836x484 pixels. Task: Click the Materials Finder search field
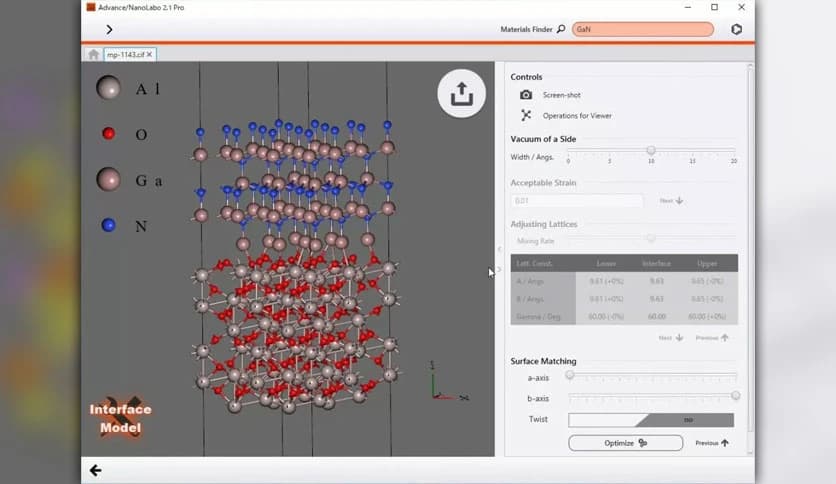(642, 30)
